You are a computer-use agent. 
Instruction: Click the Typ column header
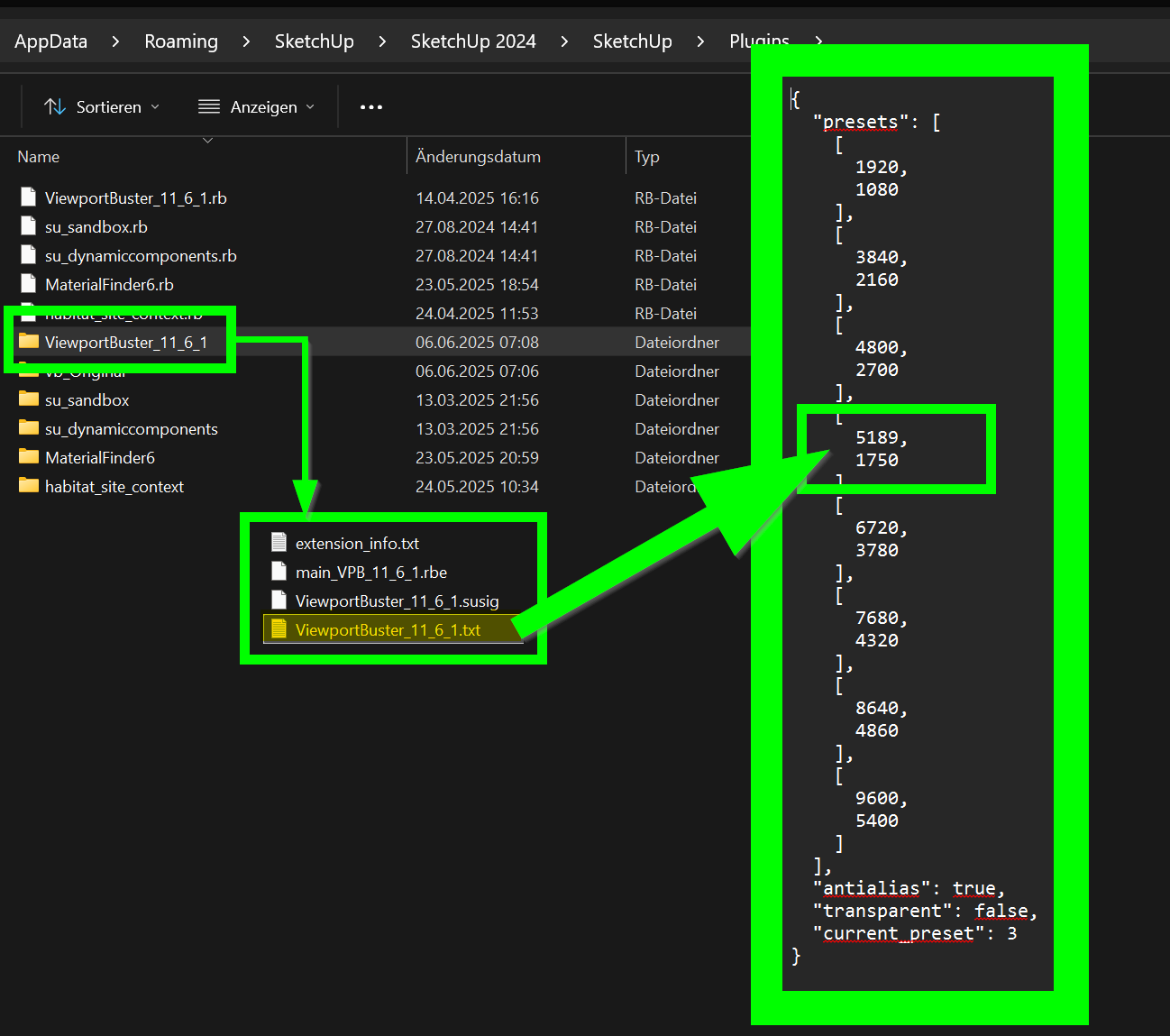pos(647,157)
